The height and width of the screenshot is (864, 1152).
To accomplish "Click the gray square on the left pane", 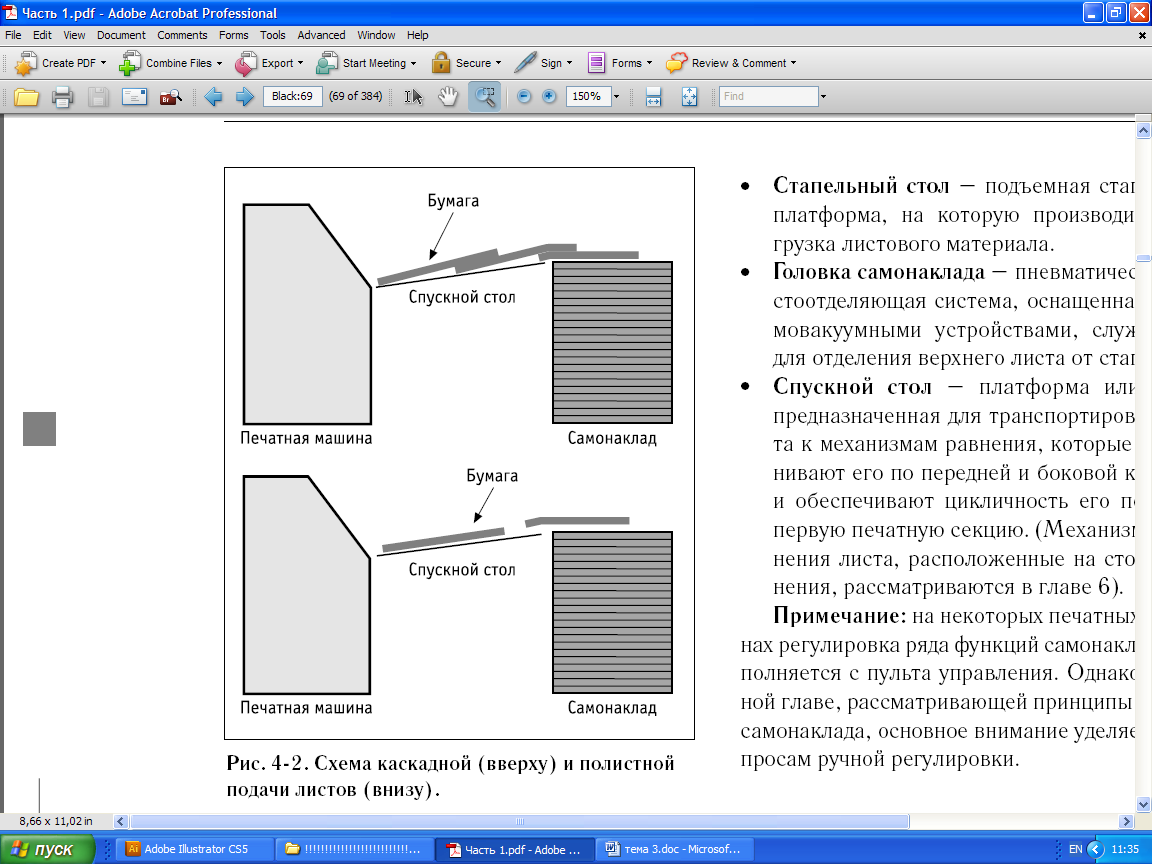I will (40, 429).
